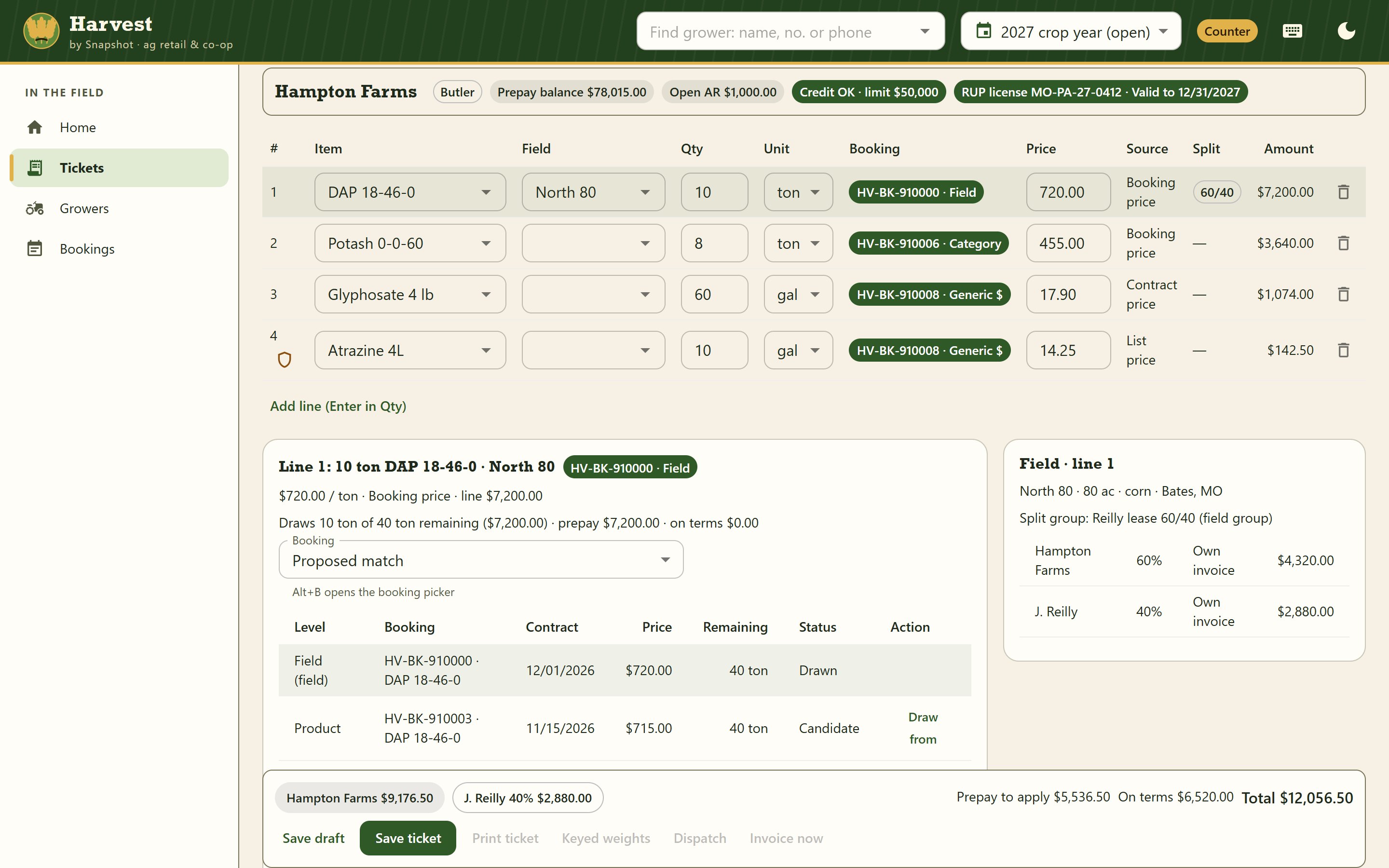Click the 60/40 split chip
This screenshot has width=1389, height=868.
point(1216,192)
